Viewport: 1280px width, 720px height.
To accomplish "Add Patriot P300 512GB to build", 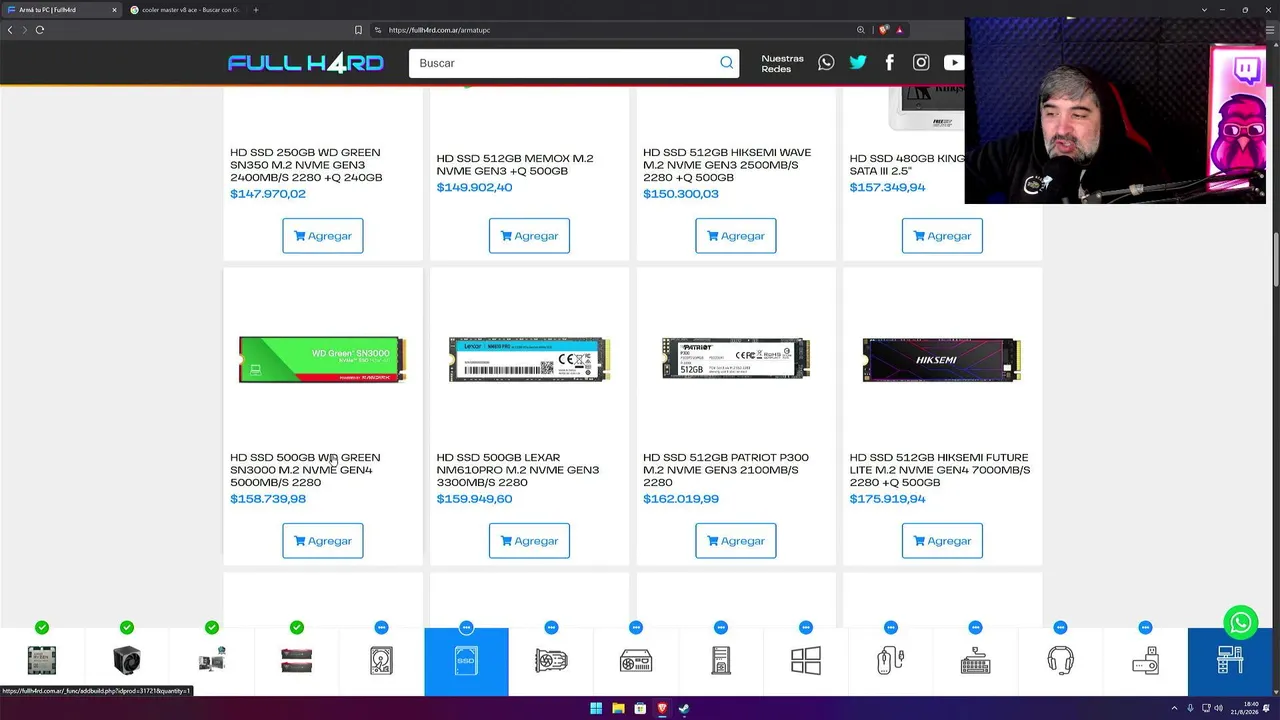I will (735, 541).
